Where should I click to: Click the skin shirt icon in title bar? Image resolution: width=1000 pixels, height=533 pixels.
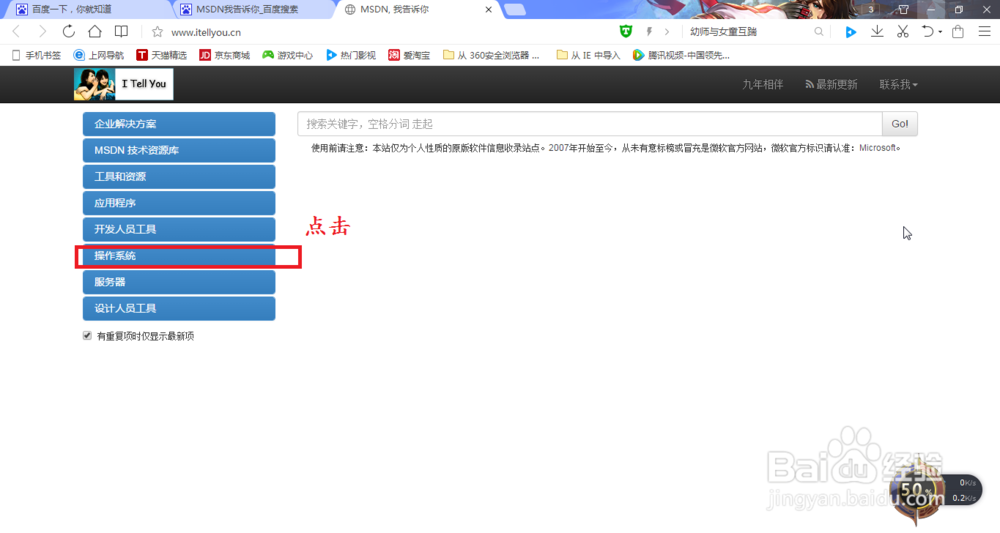903,9
